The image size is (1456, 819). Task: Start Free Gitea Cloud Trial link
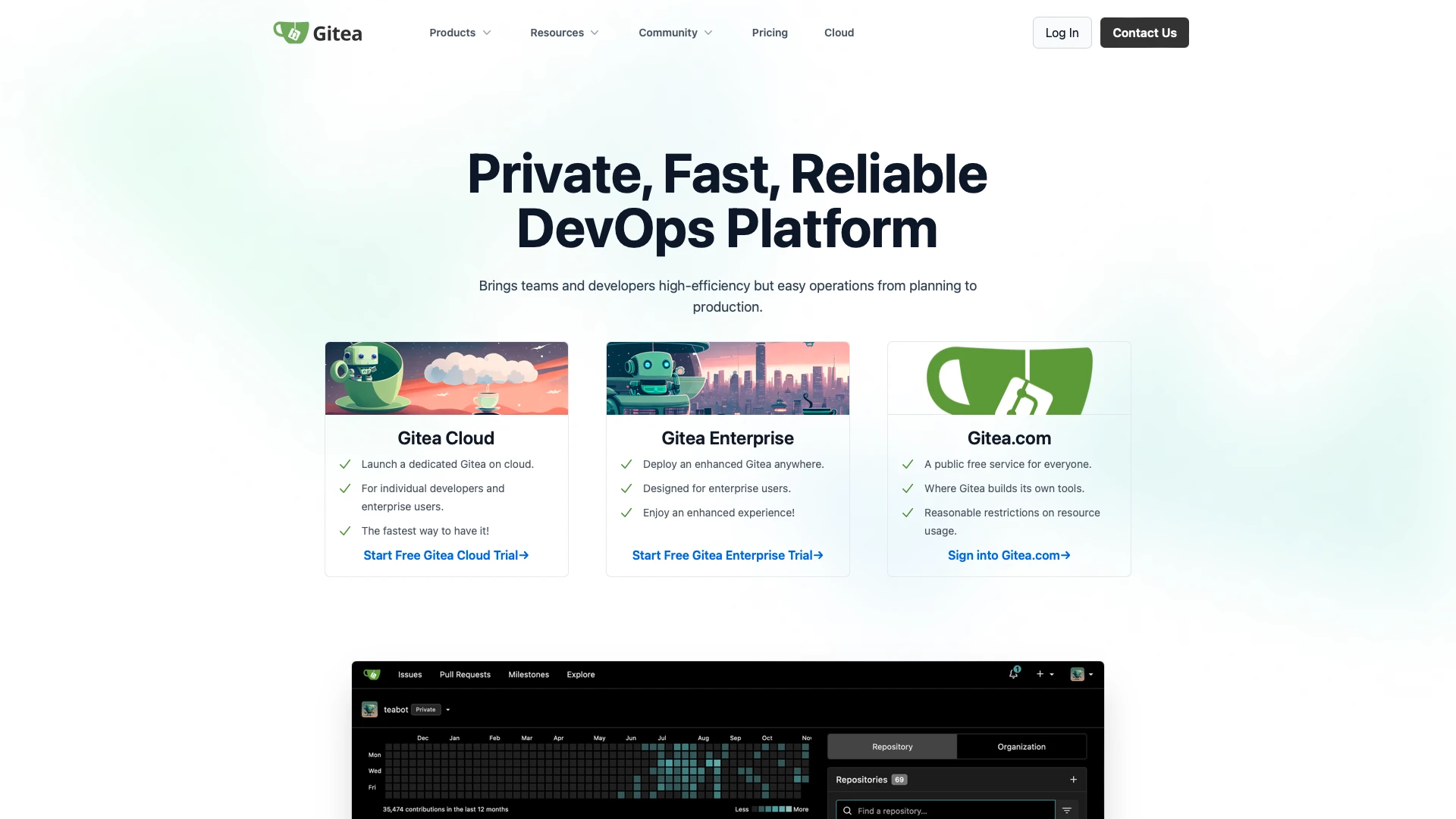coord(446,555)
